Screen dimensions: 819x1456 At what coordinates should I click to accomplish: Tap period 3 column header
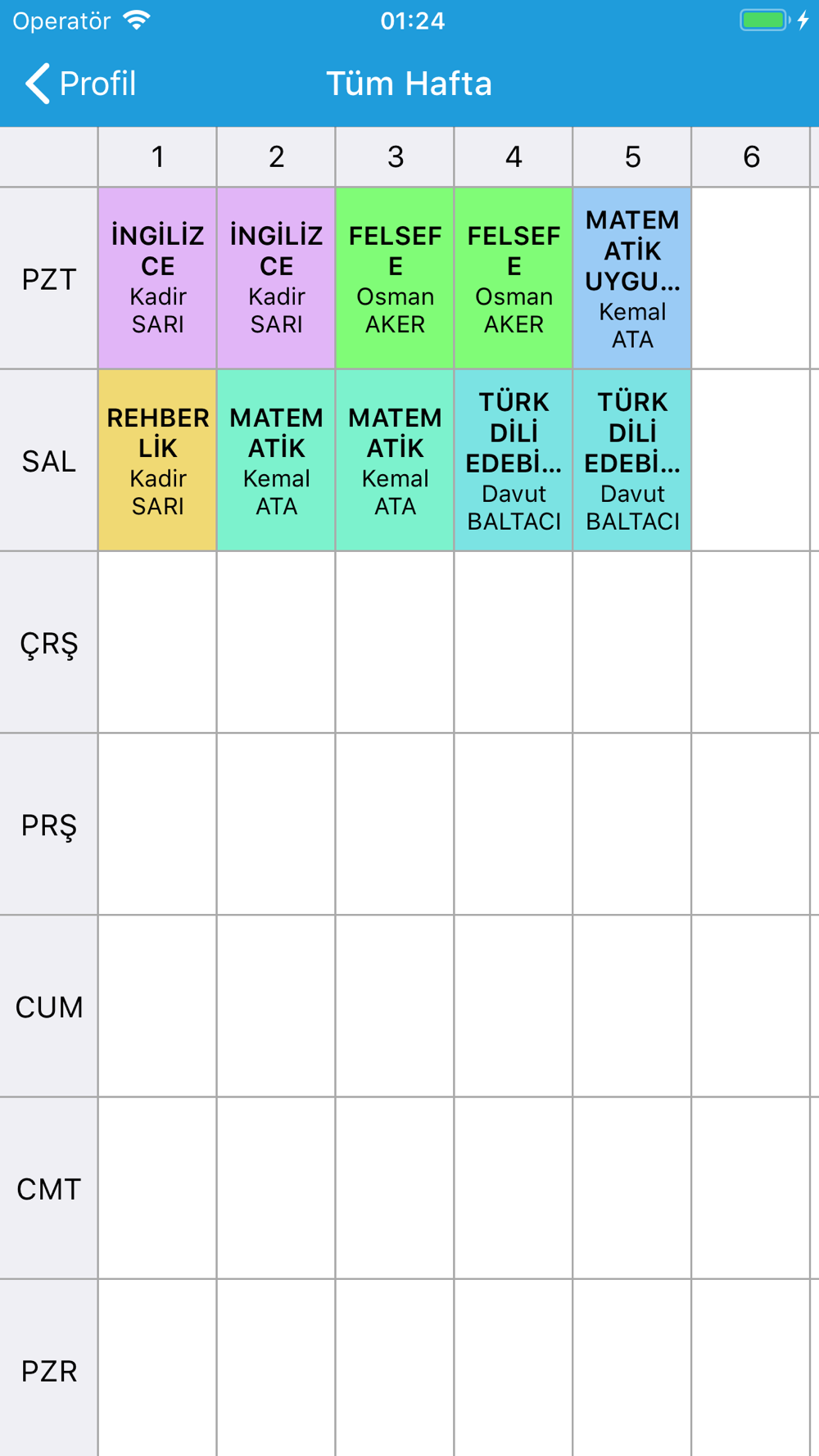pyautogui.click(x=395, y=156)
